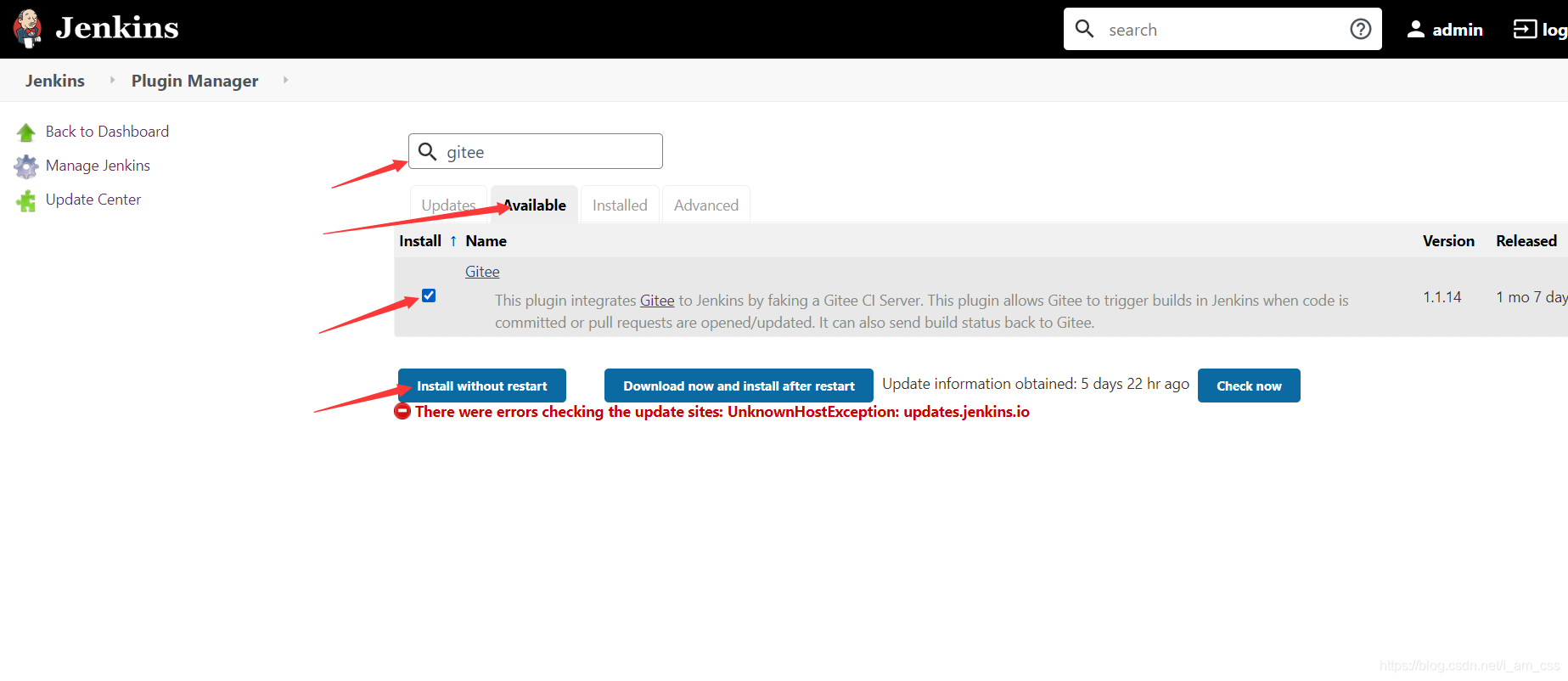Click the plugin filter magnifier icon
The image size is (1568, 681).
click(428, 151)
